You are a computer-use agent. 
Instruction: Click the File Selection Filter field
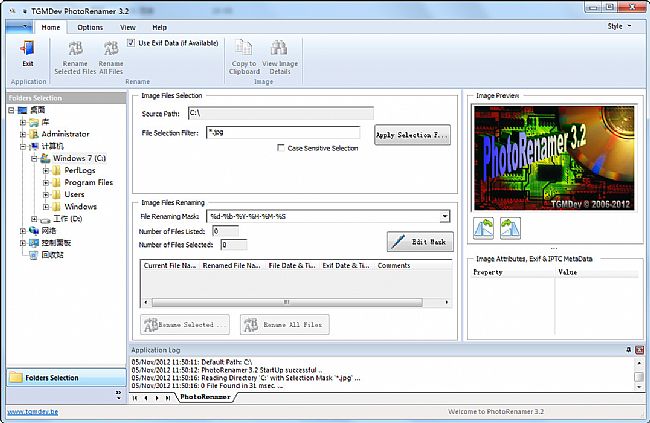(283, 133)
